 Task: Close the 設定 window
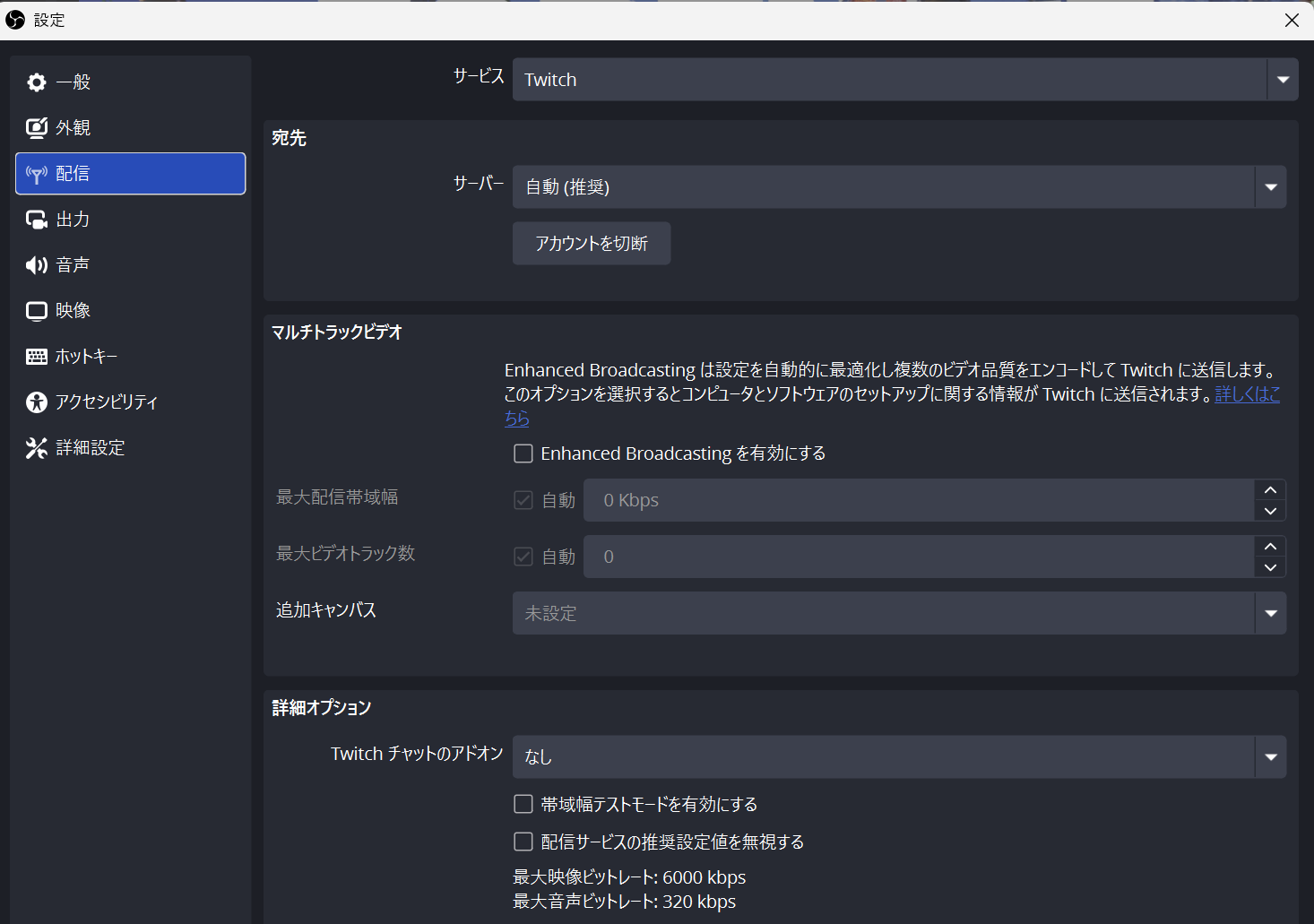[x=1292, y=20]
